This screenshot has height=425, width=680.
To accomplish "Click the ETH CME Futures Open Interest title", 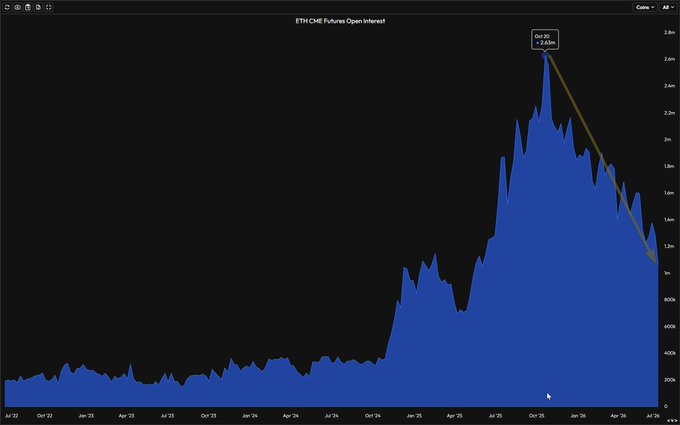I will coord(340,21).
